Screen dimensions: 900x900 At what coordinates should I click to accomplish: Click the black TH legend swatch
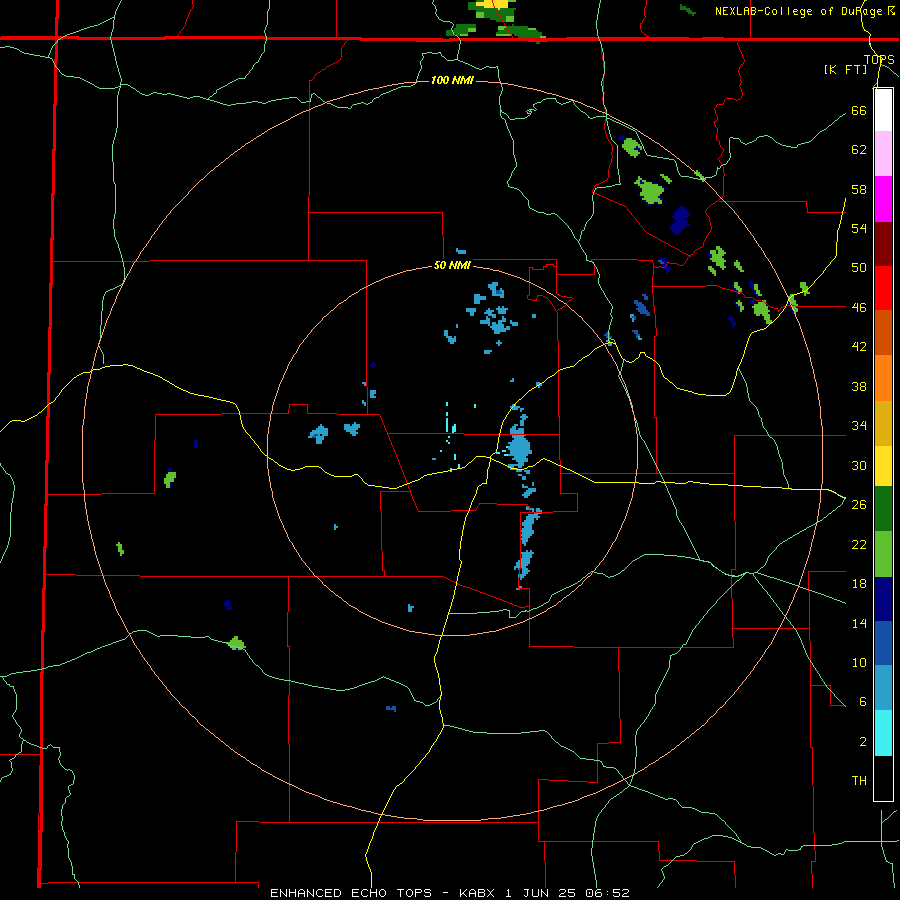(883, 778)
